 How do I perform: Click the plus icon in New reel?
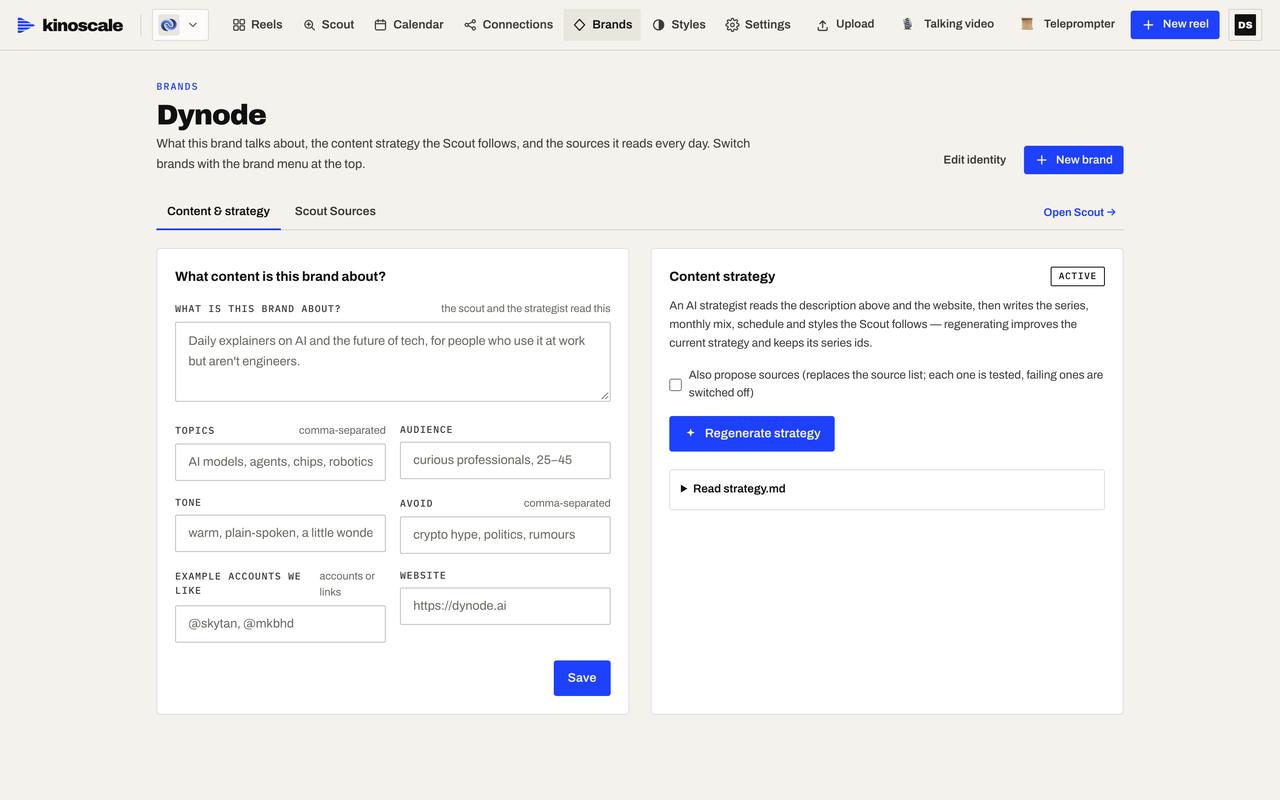point(1148,25)
